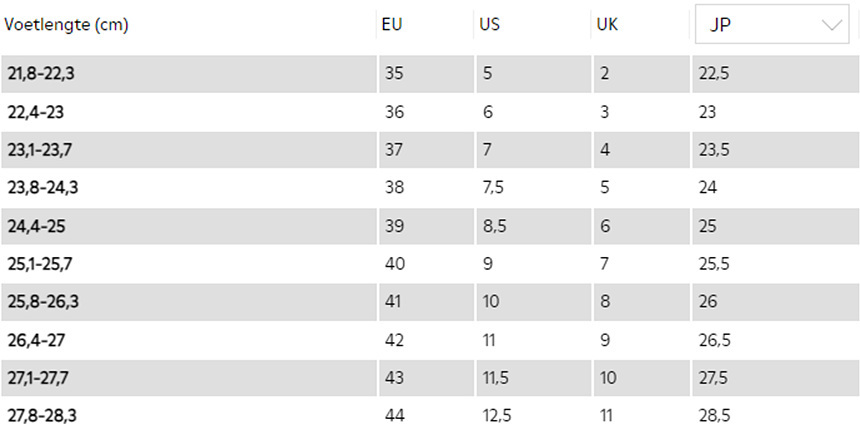
Task: Click JP size 28,5 cell
Action: pyautogui.click(x=714, y=414)
